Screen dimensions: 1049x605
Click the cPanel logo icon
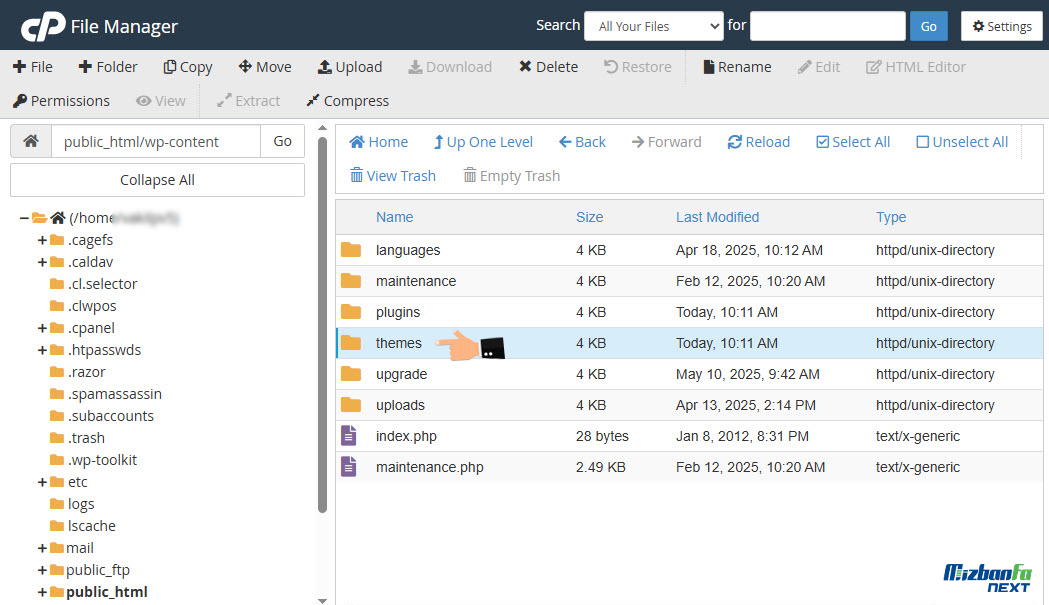pyautogui.click(x=43, y=26)
